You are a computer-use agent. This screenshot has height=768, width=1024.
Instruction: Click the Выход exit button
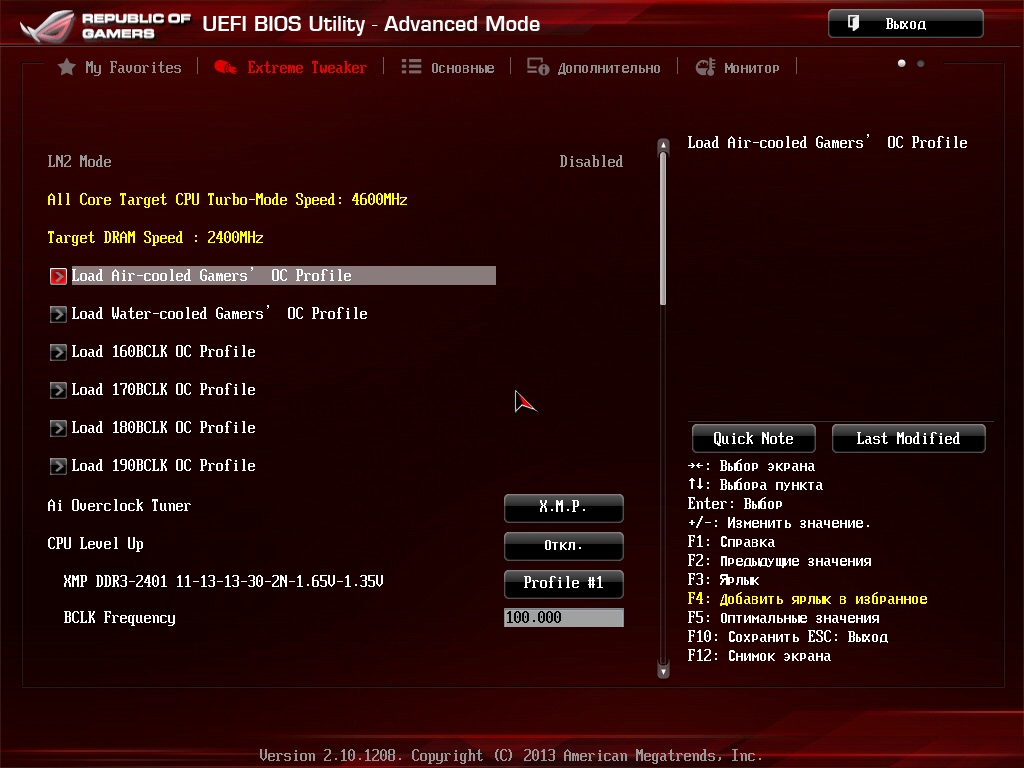905,24
